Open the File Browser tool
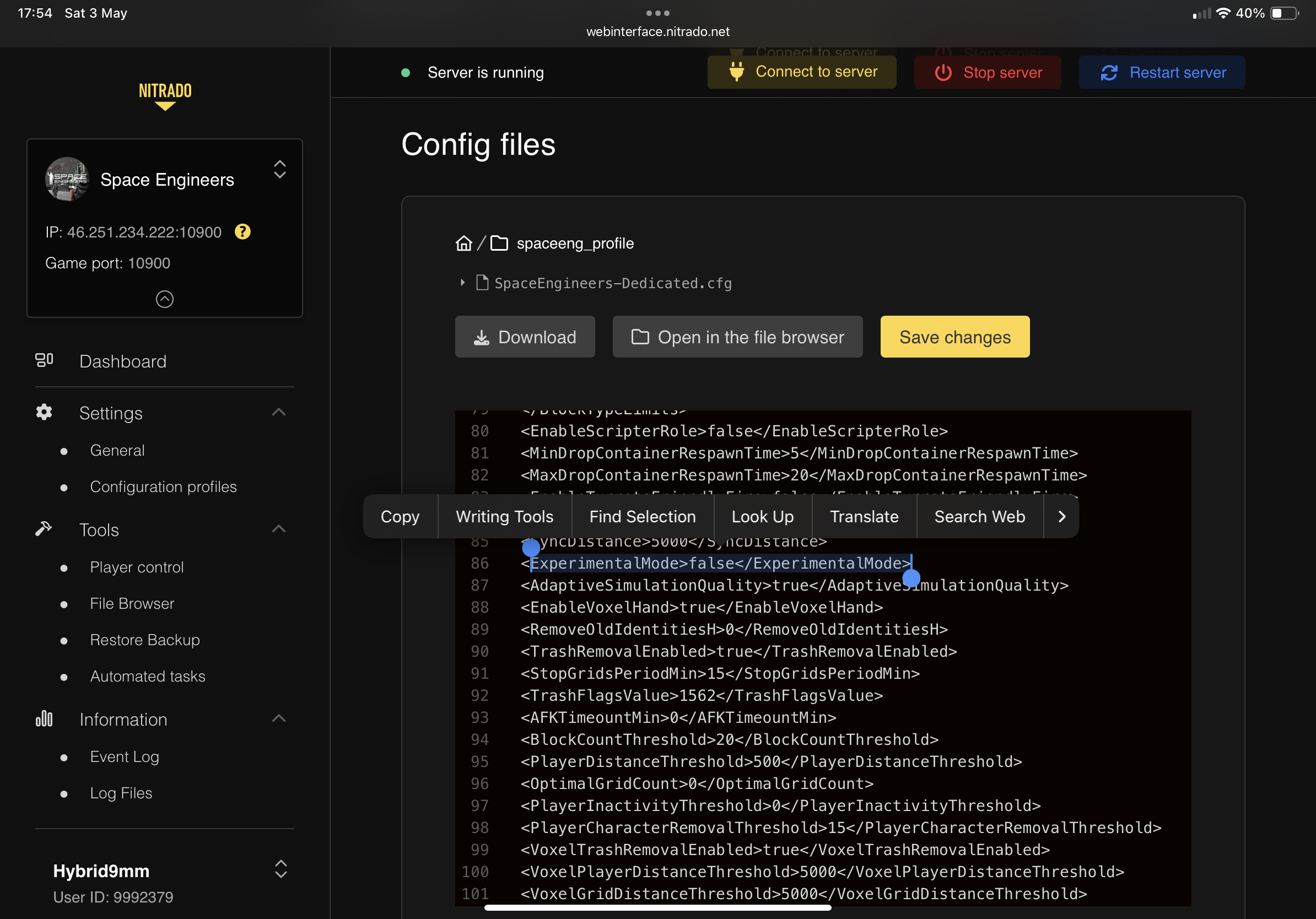Screen dimensions: 1316x919 coord(132,603)
